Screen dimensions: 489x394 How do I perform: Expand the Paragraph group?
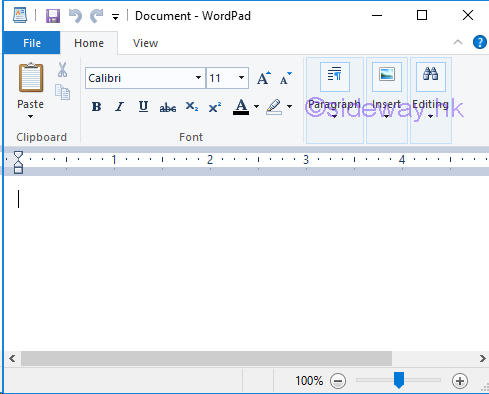335,100
